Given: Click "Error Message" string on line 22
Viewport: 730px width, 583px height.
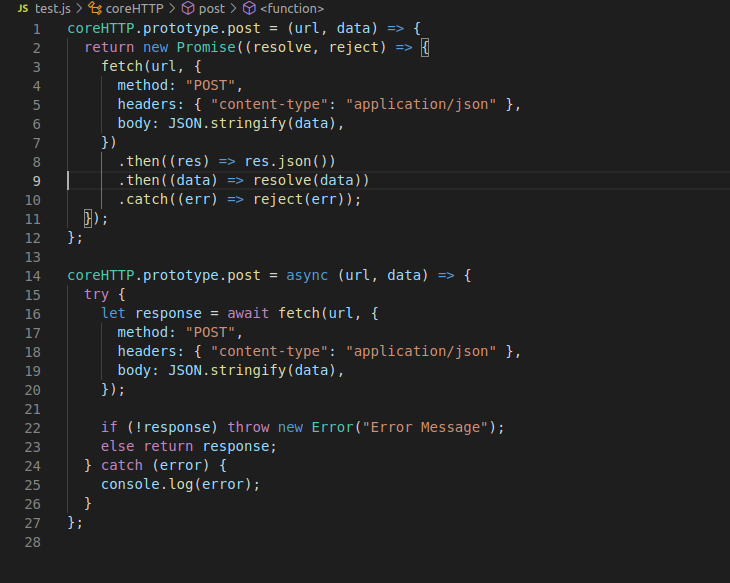Looking at the screenshot, I should click(425, 427).
